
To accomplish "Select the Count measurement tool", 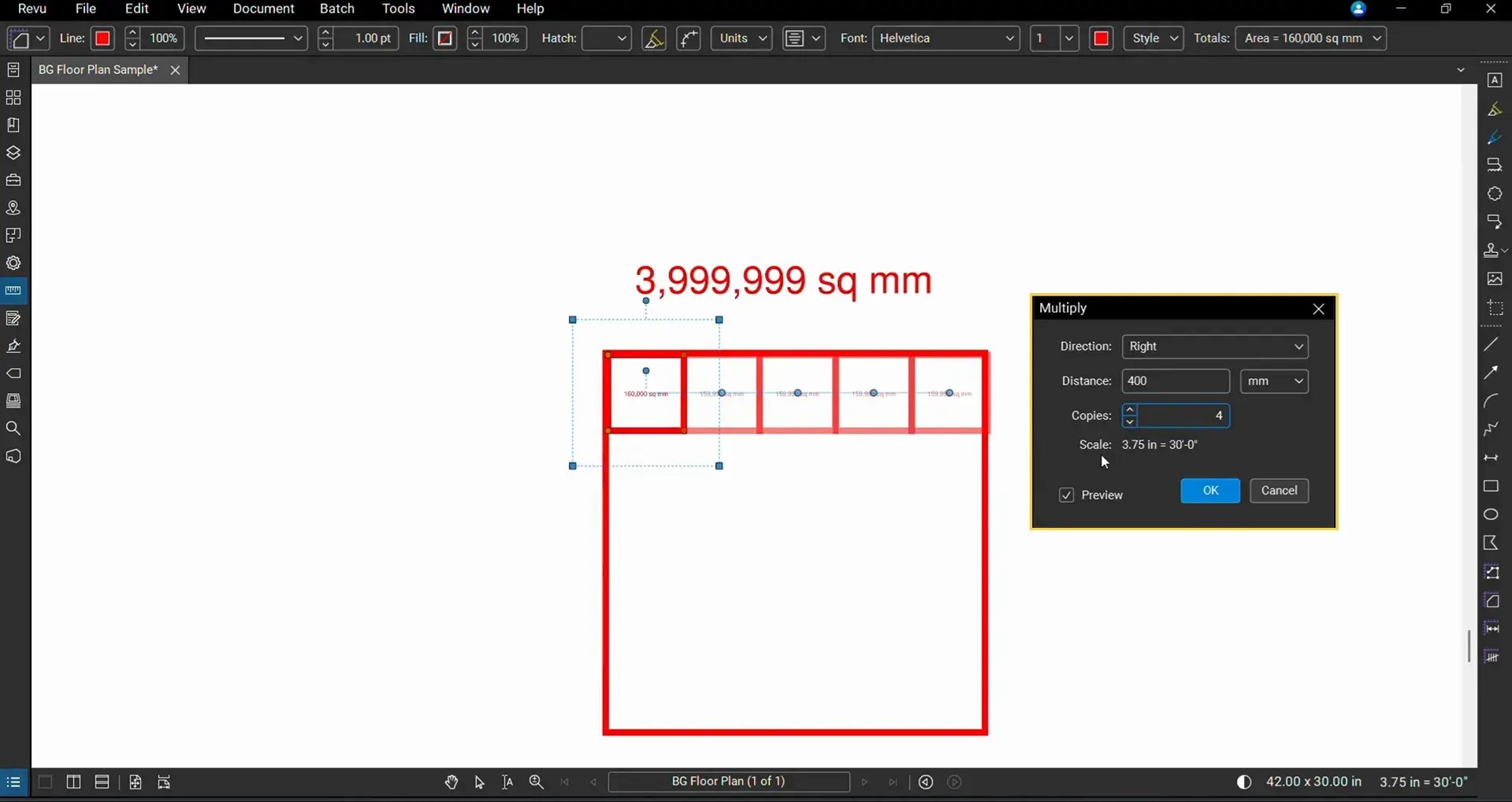I will (1492, 656).
